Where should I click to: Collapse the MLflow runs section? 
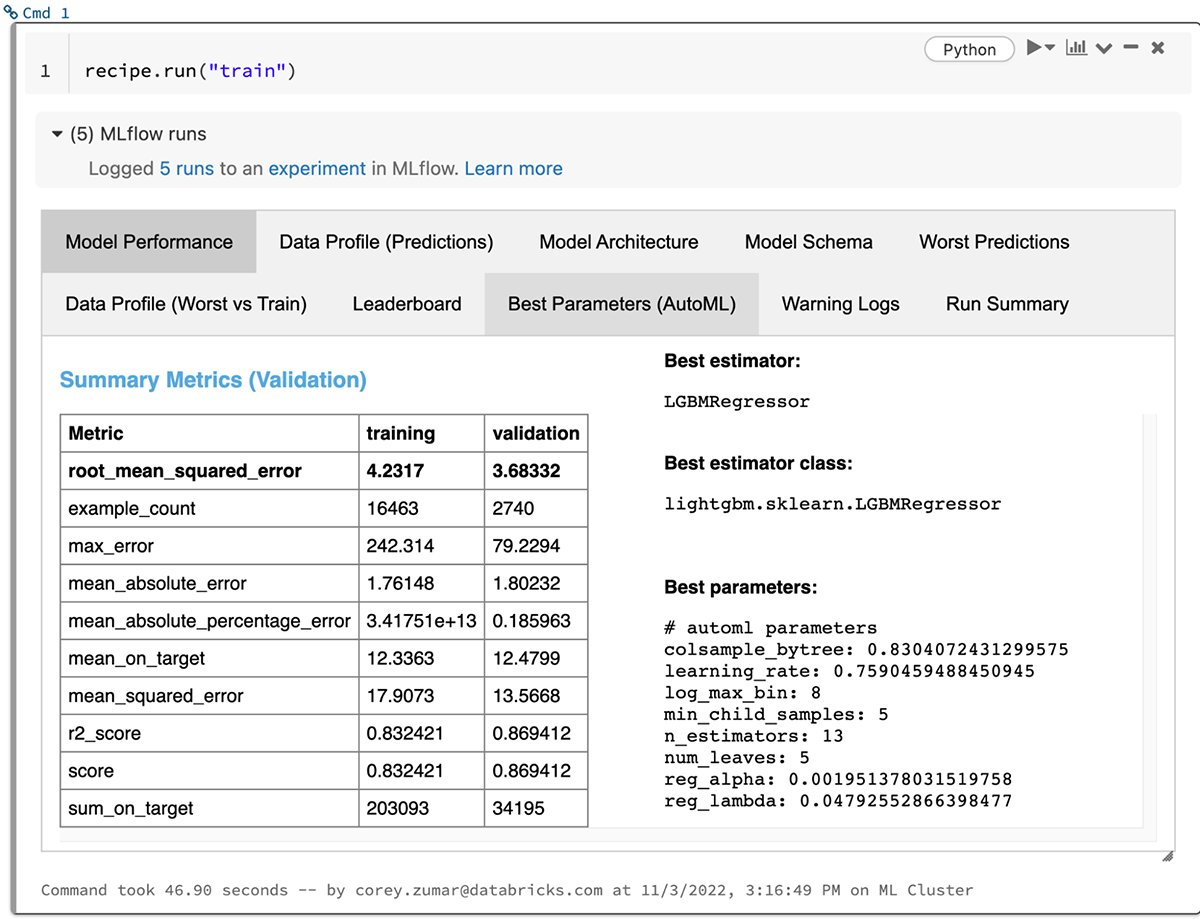(57, 135)
